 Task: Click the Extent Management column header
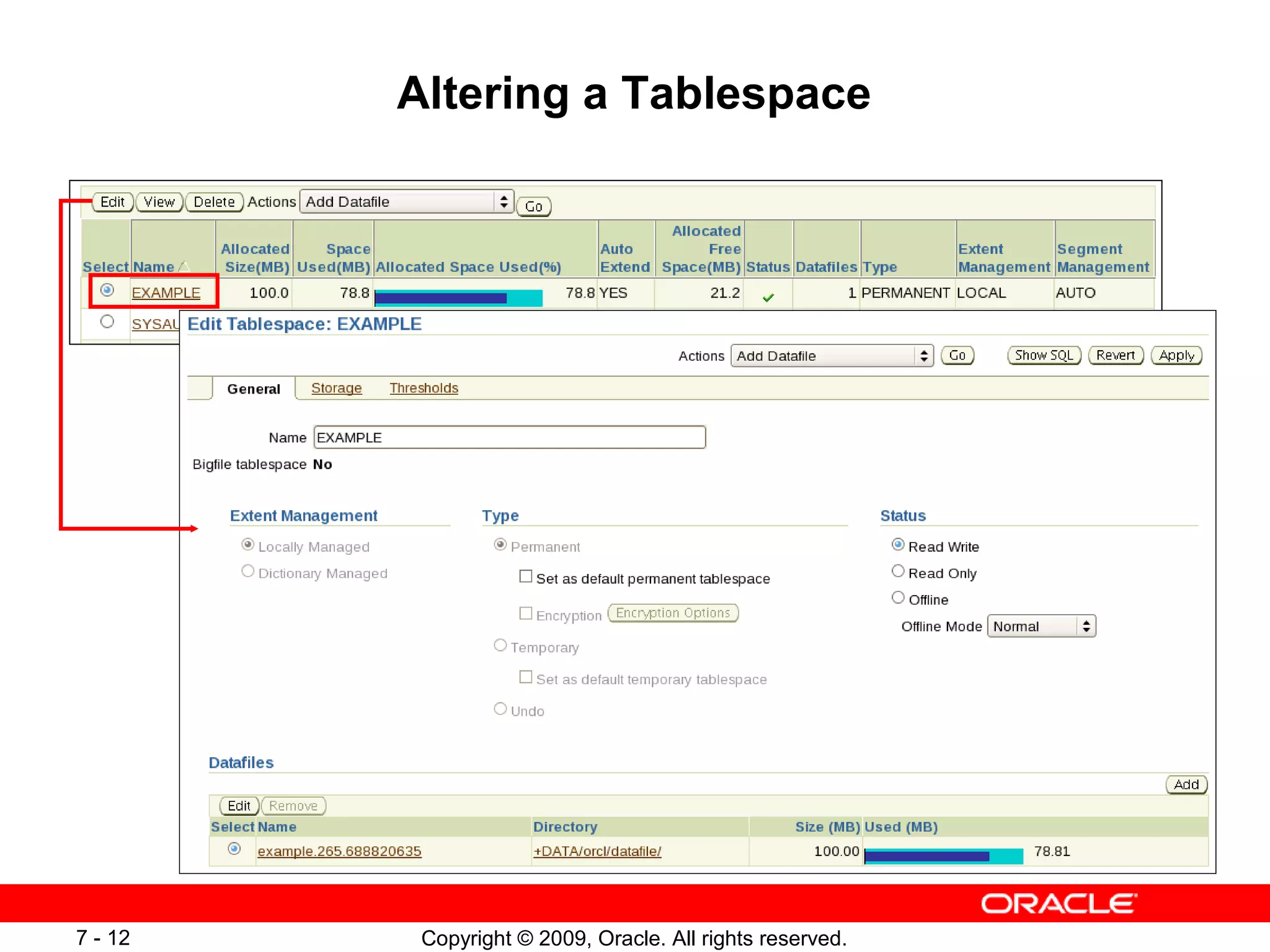click(x=1005, y=258)
